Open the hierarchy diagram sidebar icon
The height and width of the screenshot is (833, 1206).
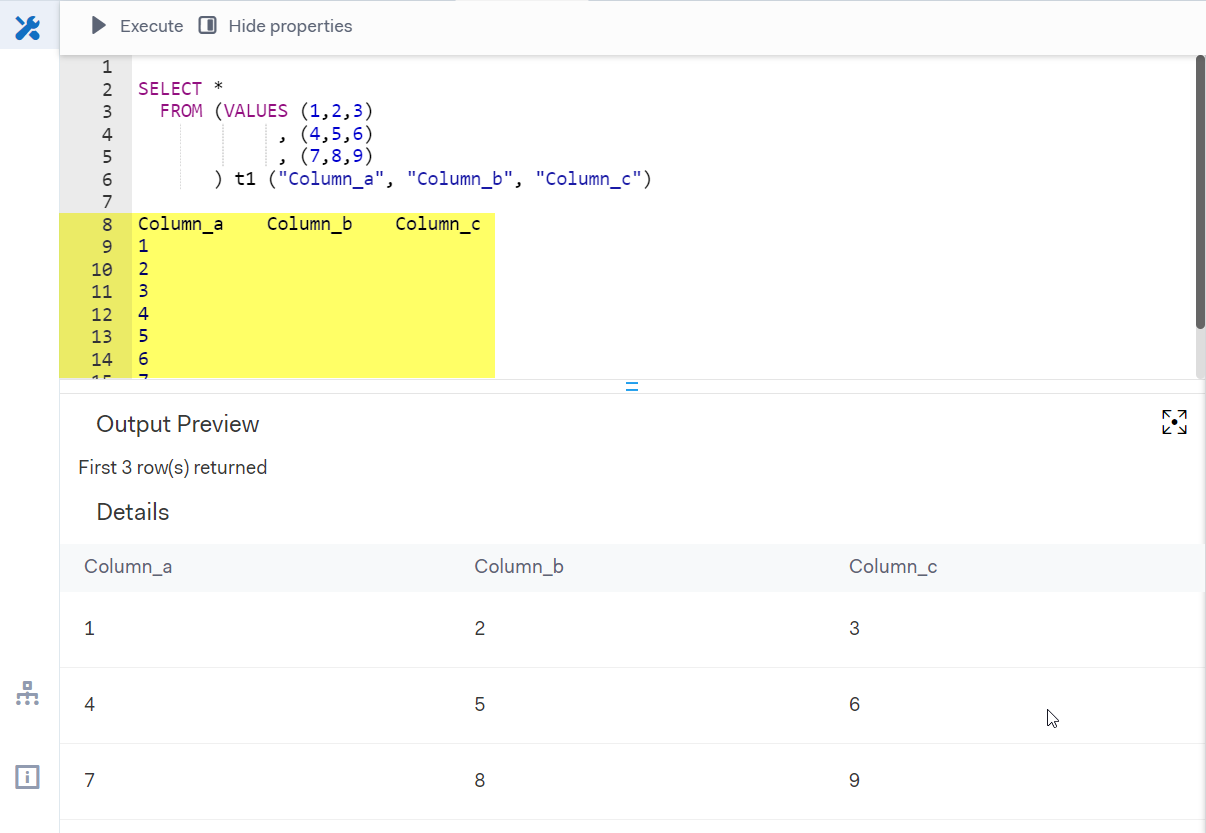(x=28, y=693)
